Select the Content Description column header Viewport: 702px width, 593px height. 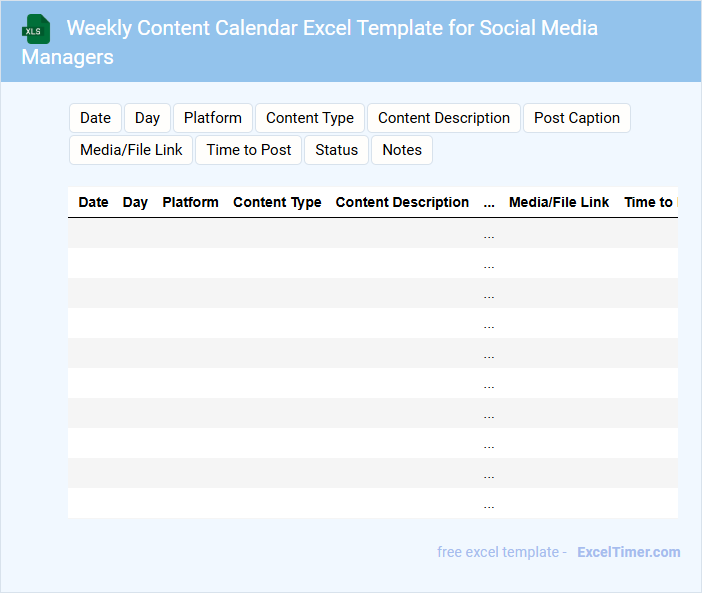402,202
